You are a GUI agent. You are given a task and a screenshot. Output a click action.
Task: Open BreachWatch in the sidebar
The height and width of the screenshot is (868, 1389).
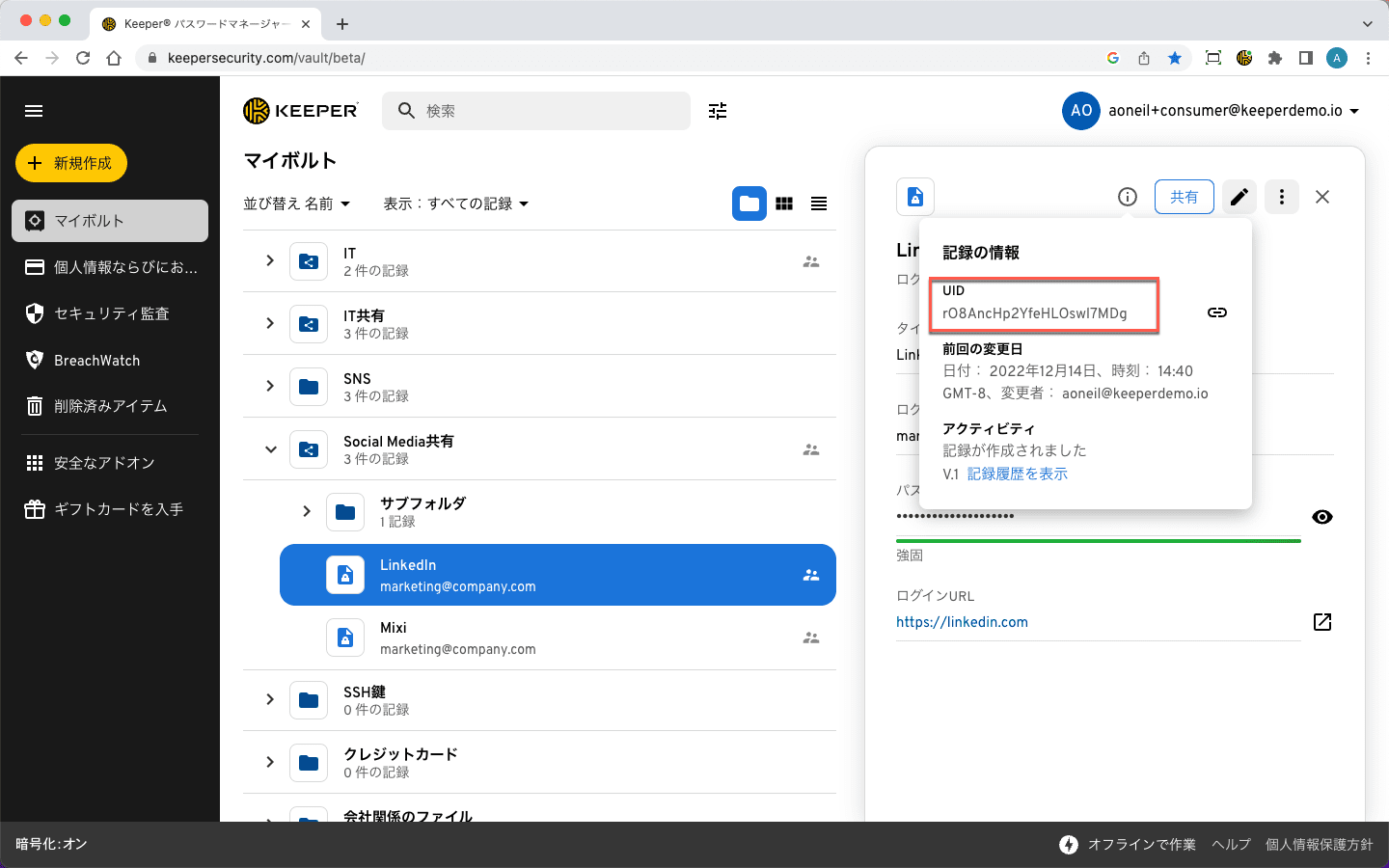click(96, 361)
